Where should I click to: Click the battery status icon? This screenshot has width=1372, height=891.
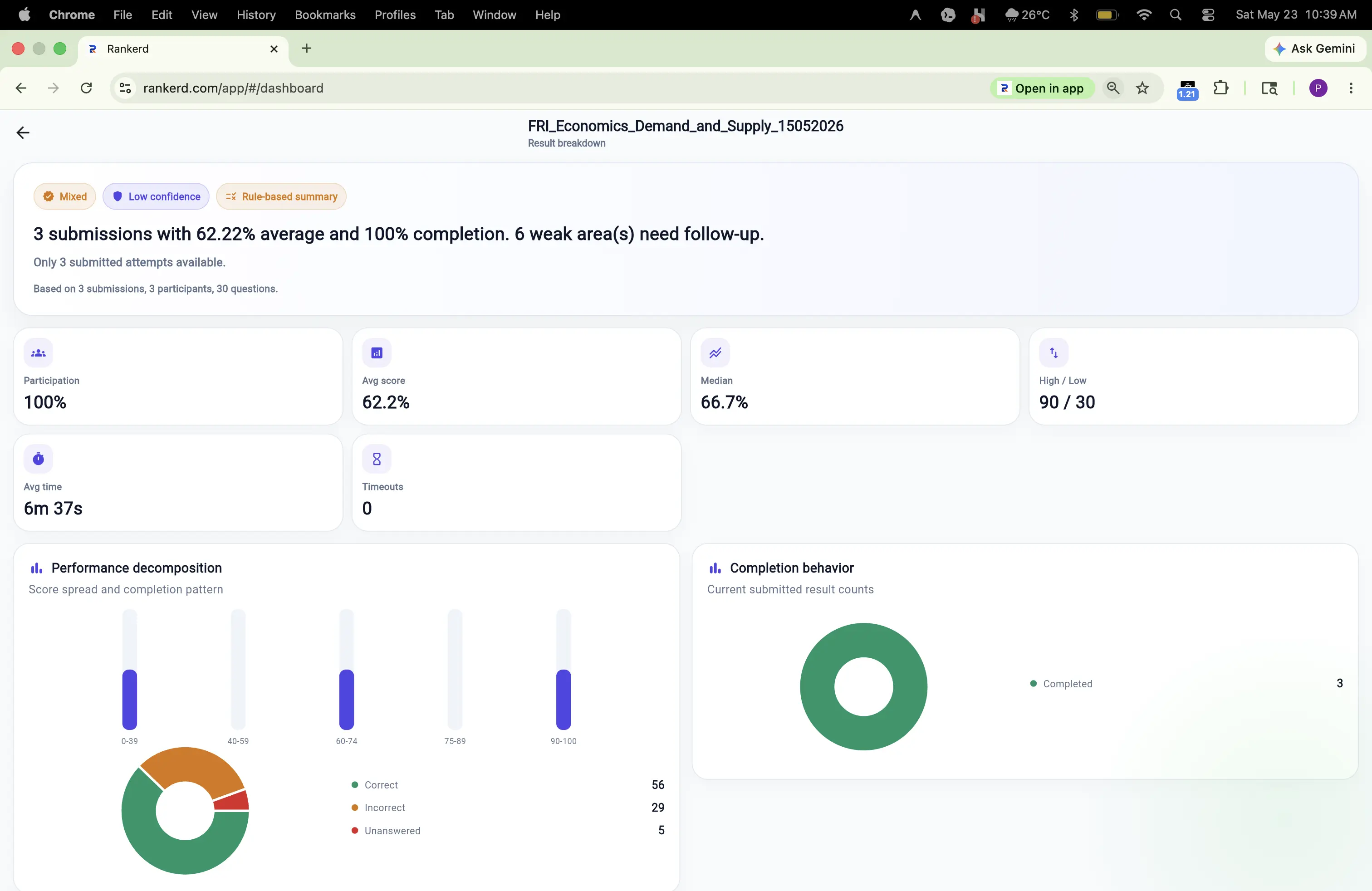[1107, 15]
